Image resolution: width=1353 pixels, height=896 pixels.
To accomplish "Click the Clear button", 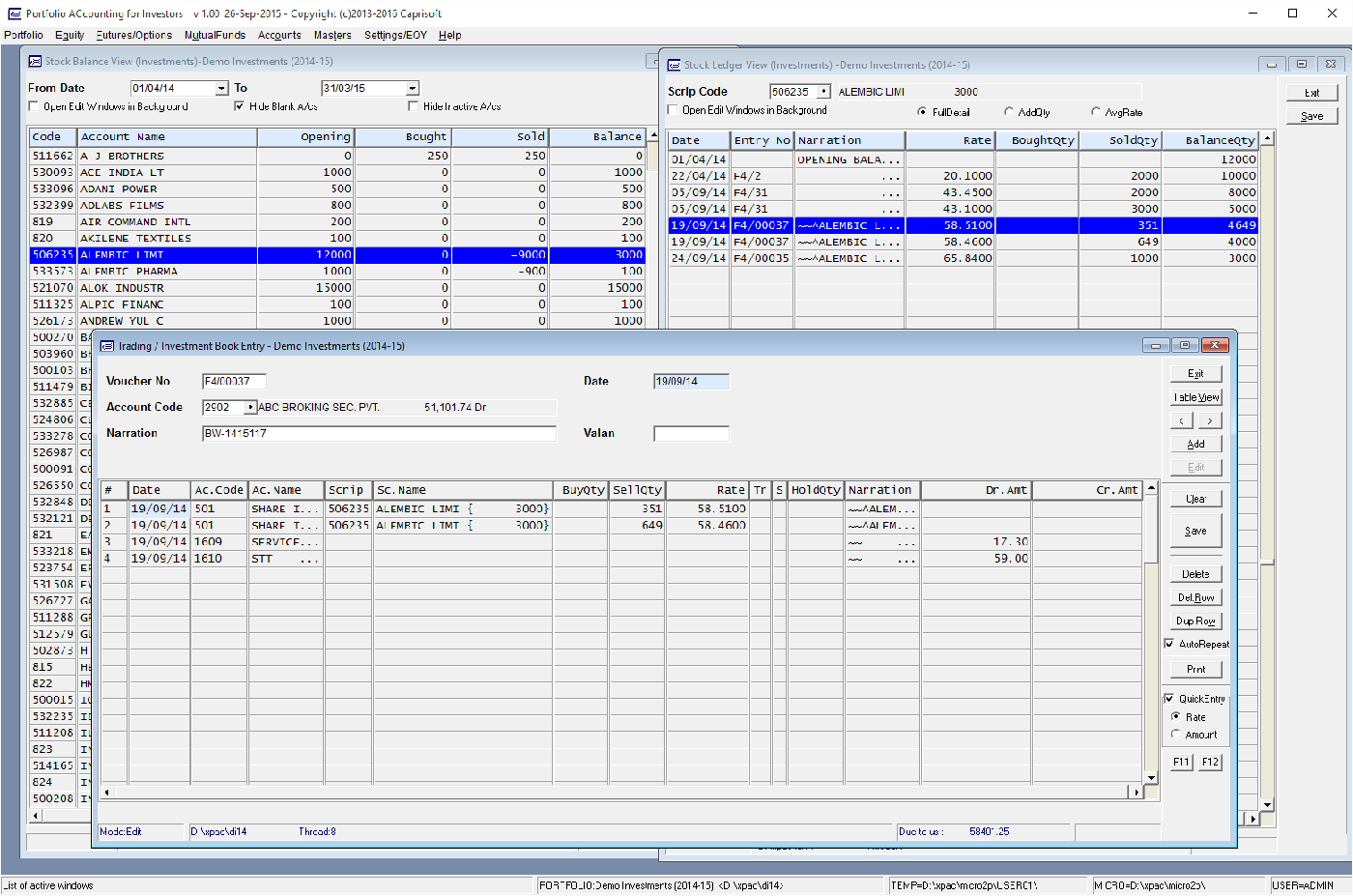I will pyautogui.click(x=1195, y=499).
